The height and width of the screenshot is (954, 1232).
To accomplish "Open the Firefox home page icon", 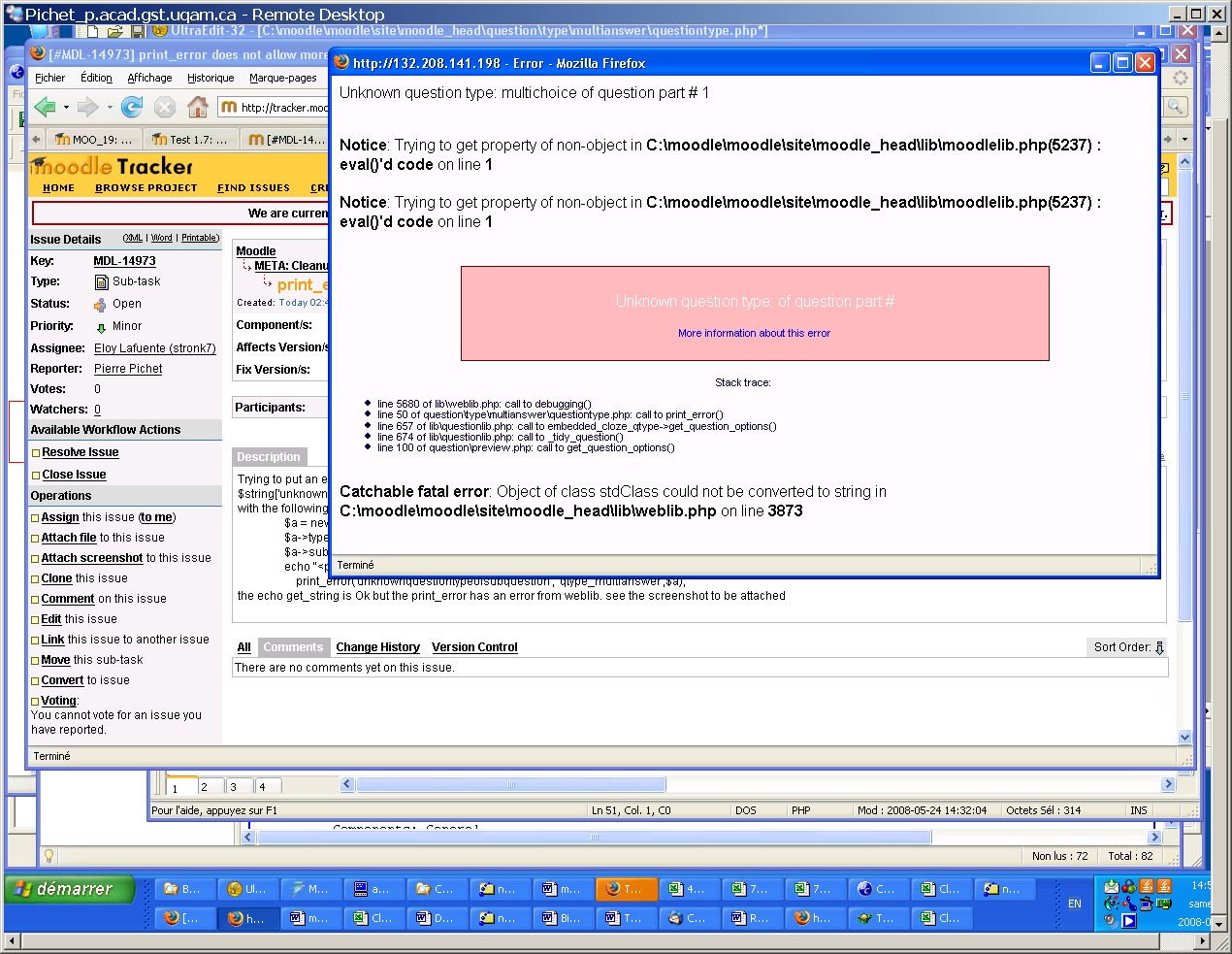I will [198, 107].
